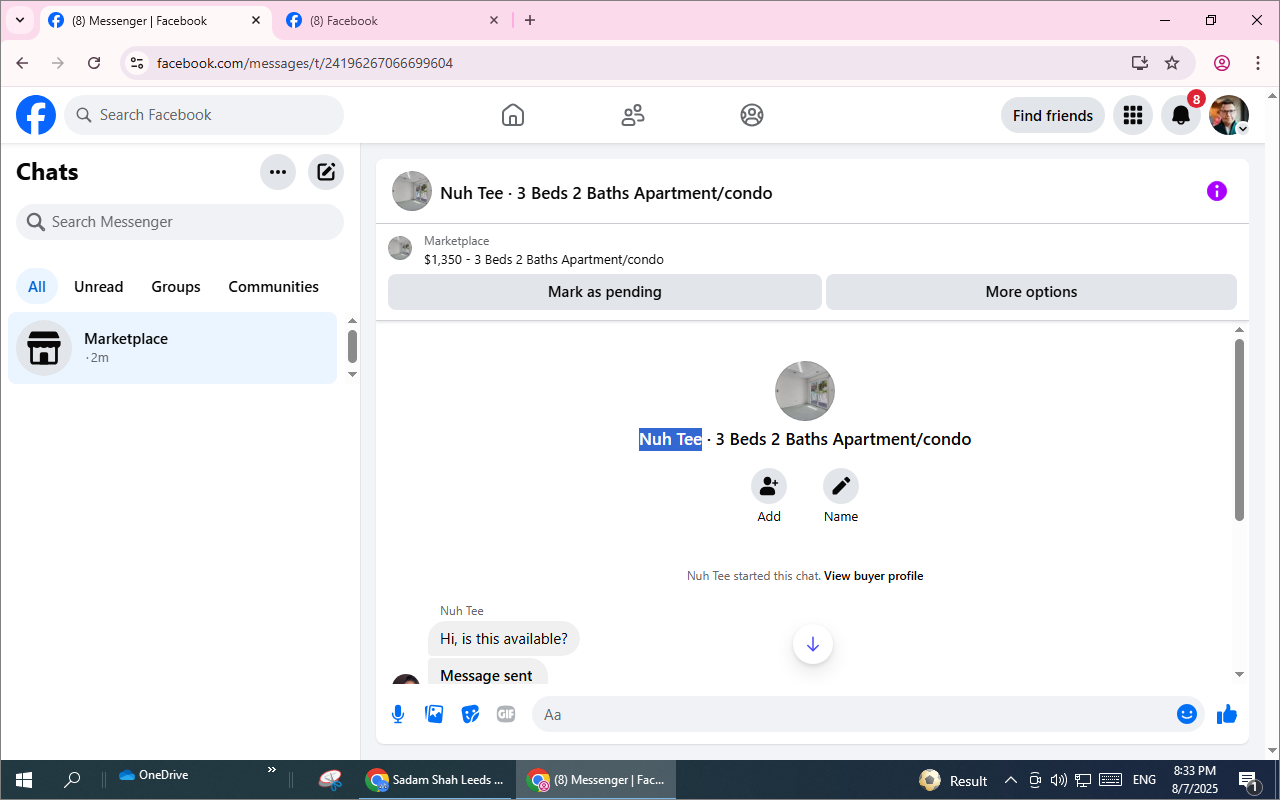
Task: Open the Facebook Home icon
Action: (513, 115)
